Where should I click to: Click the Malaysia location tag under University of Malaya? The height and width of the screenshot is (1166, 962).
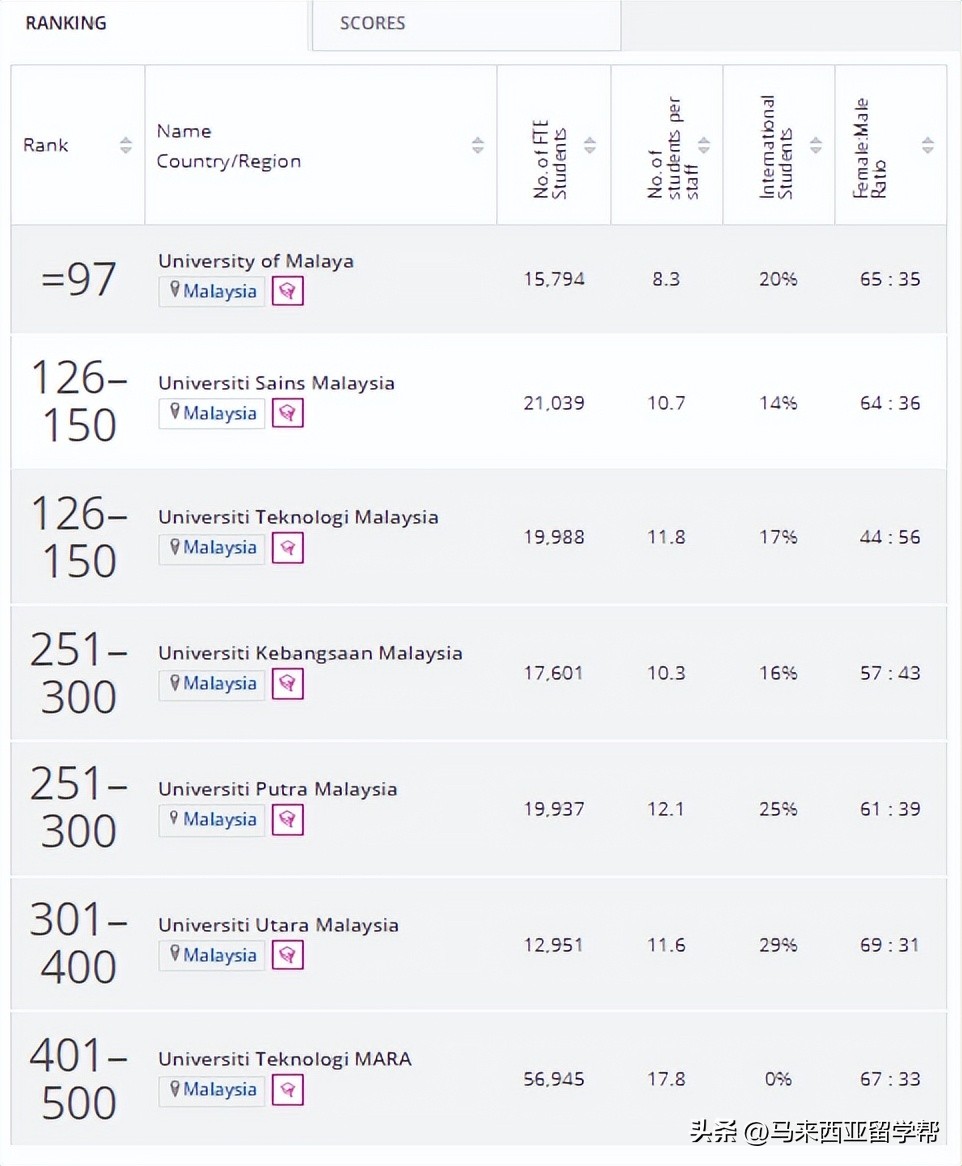click(x=212, y=292)
